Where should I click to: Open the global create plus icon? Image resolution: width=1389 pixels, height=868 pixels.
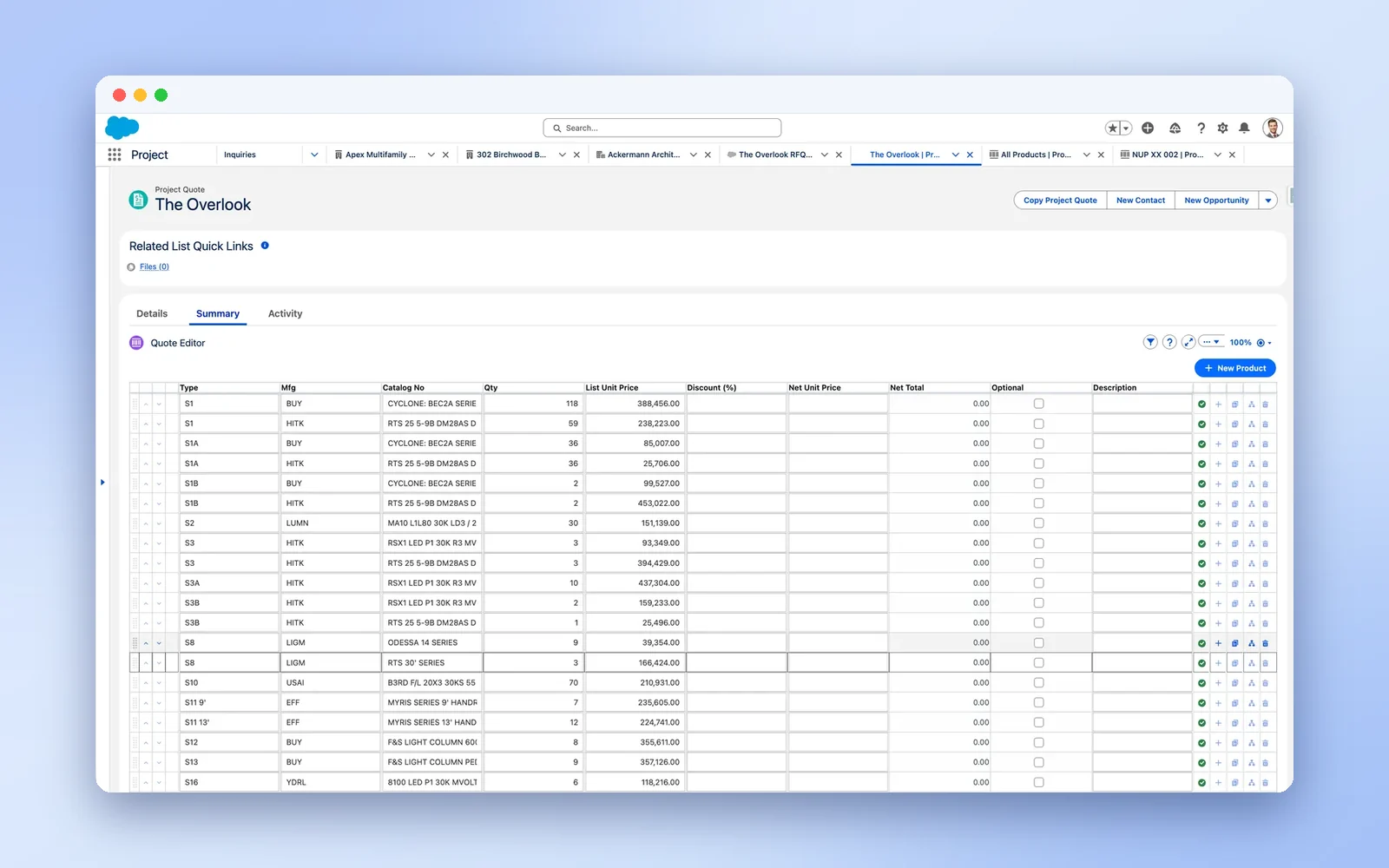pyautogui.click(x=1148, y=128)
